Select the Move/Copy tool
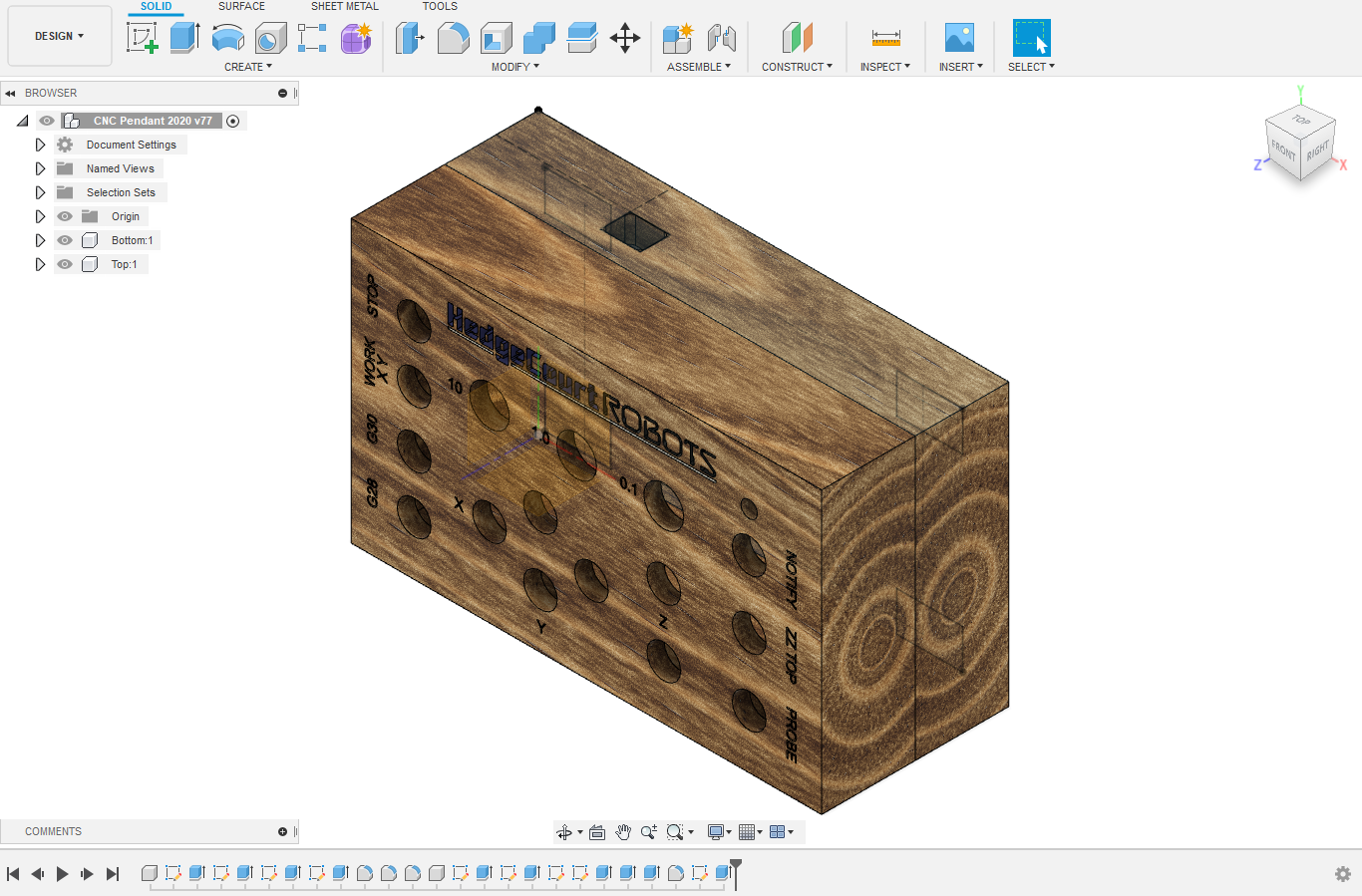 pyautogui.click(x=625, y=38)
